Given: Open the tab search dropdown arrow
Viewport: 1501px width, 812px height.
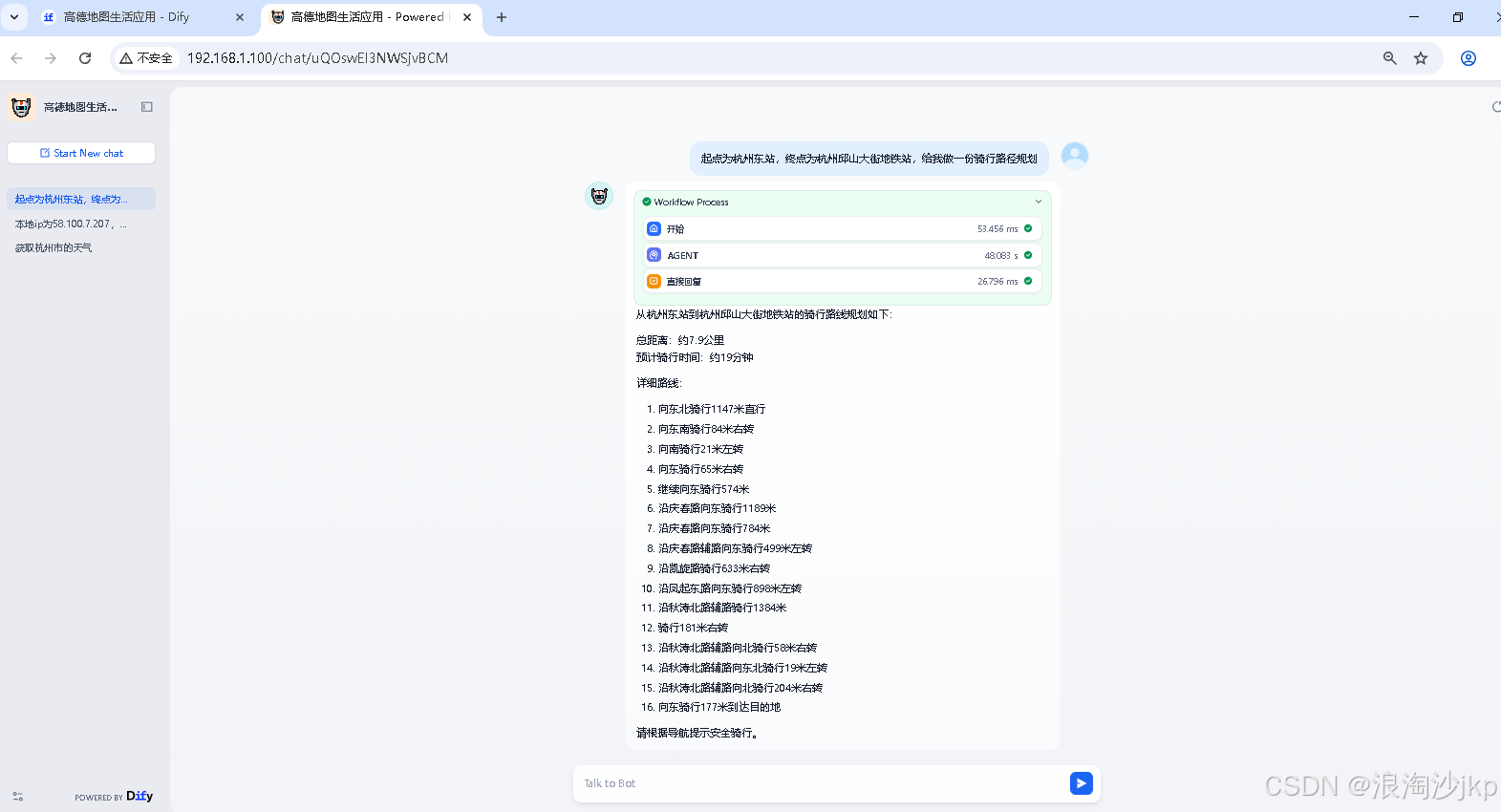Looking at the screenshot, I should click(x=14, y=17).
